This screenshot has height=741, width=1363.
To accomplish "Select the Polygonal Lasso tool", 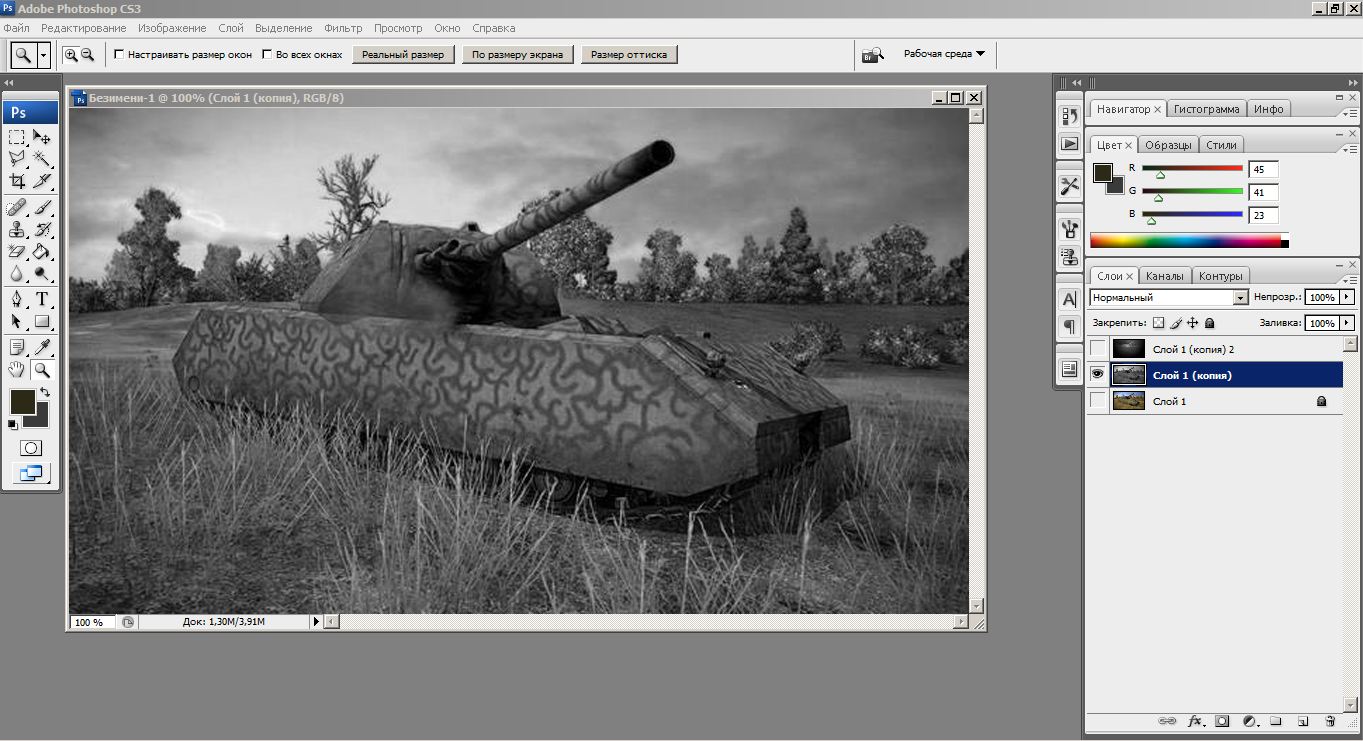I will pos(17,159).
